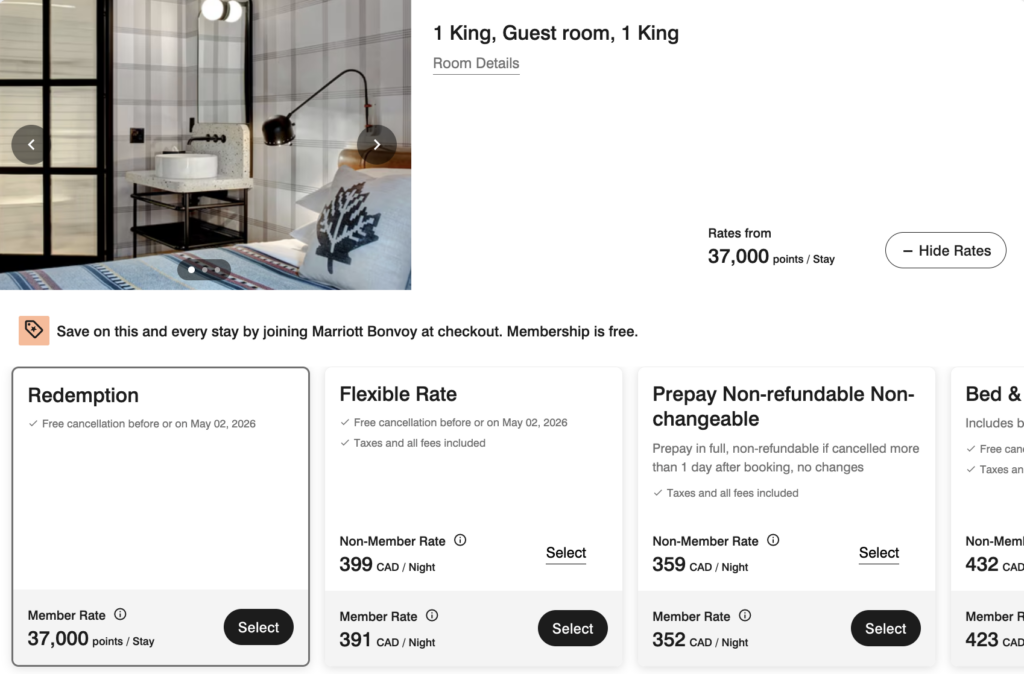Viewport: 1024px width, 674px height.
Task: Jump to third photo carousel dot
Action: click(217, 269)
